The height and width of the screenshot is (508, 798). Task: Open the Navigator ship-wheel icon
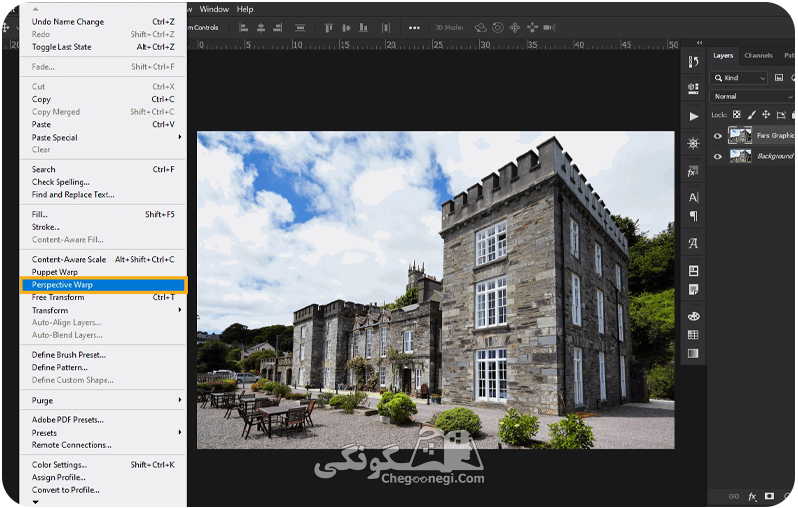coord(693,143)
